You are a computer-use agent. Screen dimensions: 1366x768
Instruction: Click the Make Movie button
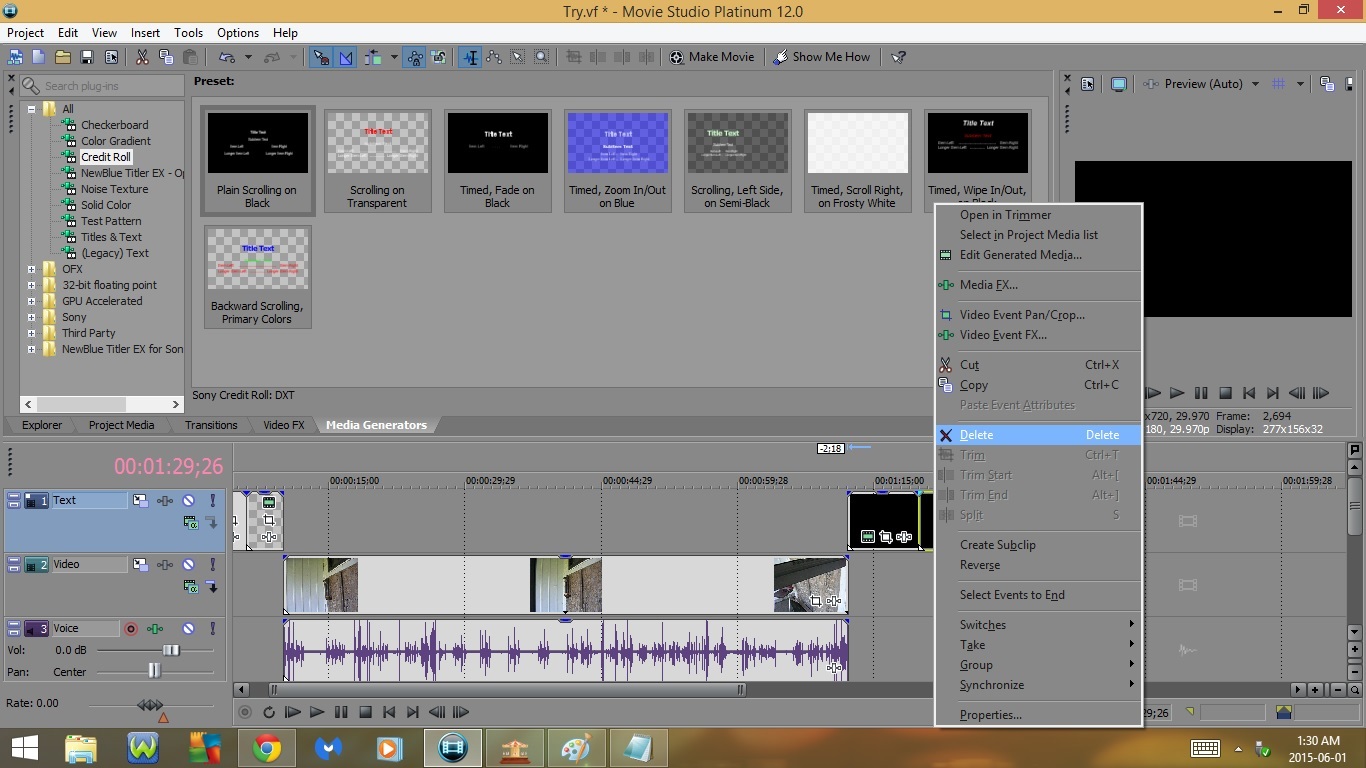[x=712, y=57]
